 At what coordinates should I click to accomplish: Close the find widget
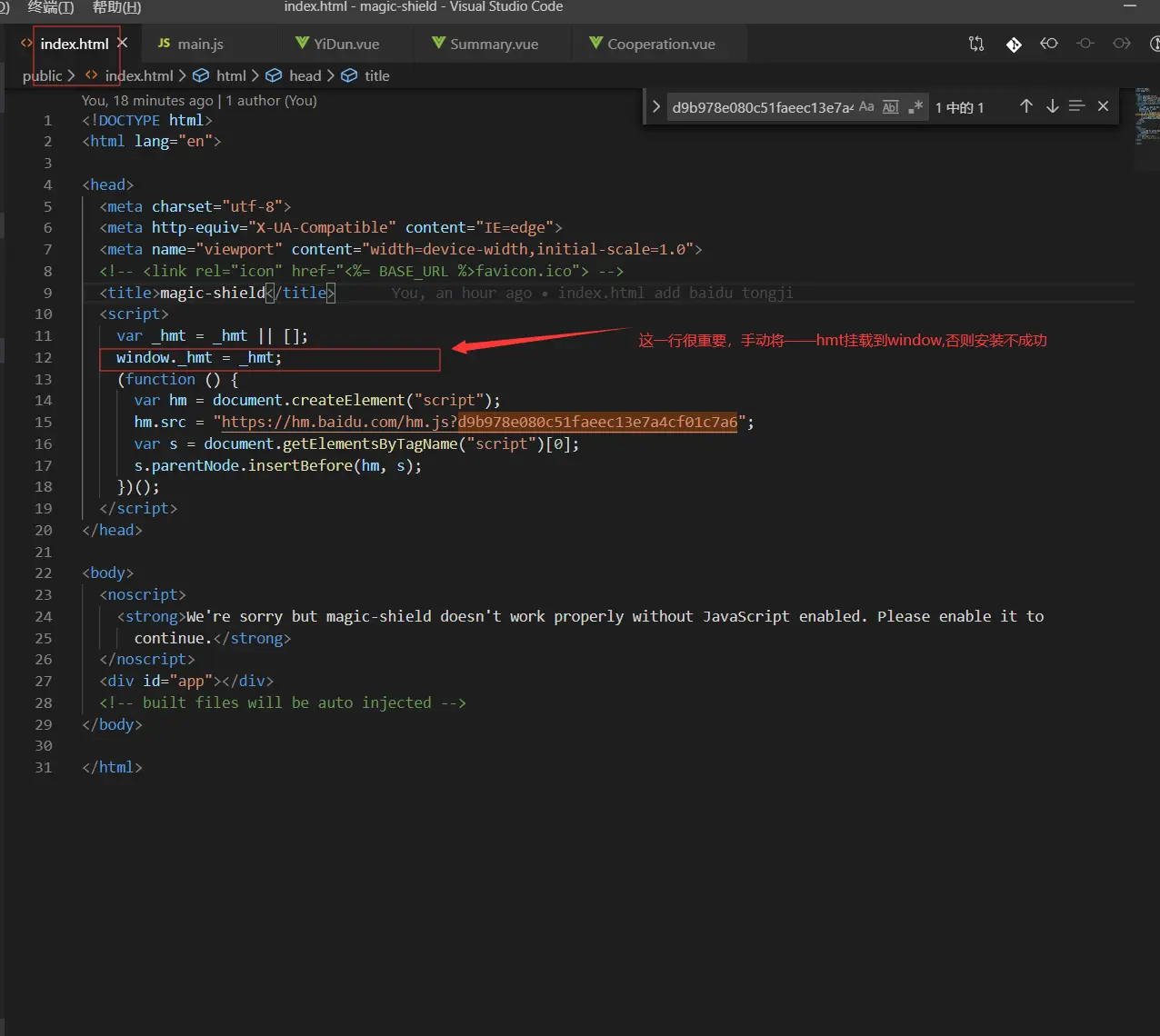(x=1103, y=106)
